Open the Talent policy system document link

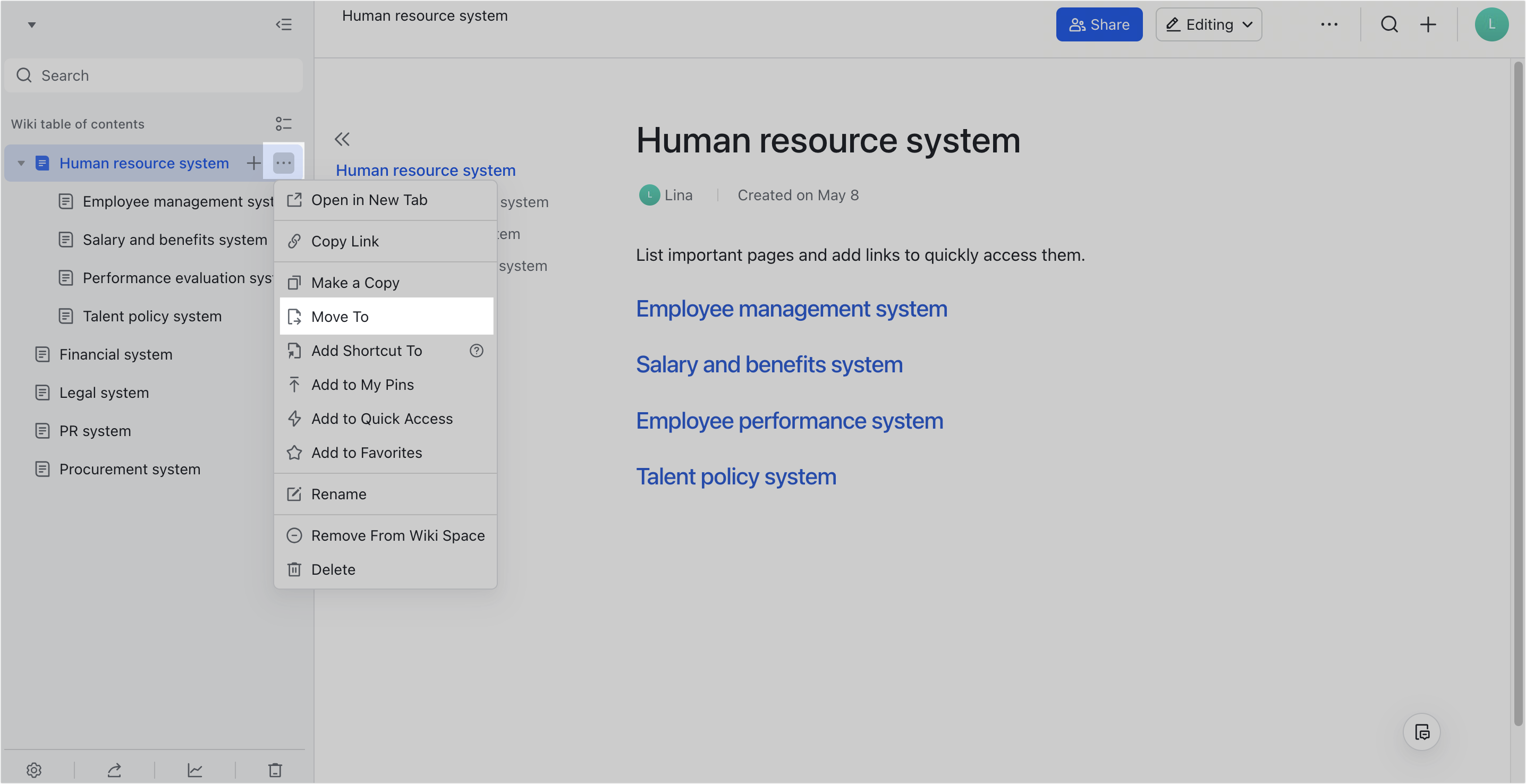(x=736, y=476)
